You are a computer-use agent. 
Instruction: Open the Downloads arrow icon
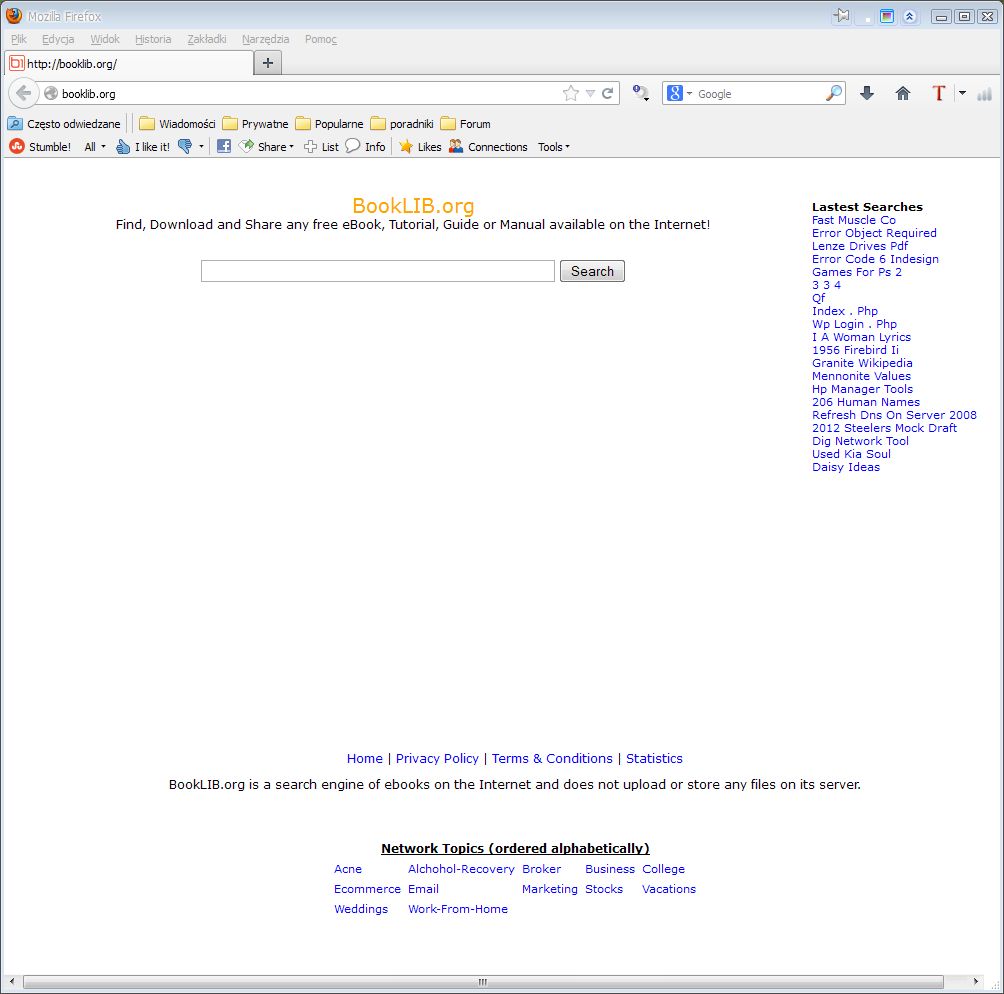[x=867, y=94]
